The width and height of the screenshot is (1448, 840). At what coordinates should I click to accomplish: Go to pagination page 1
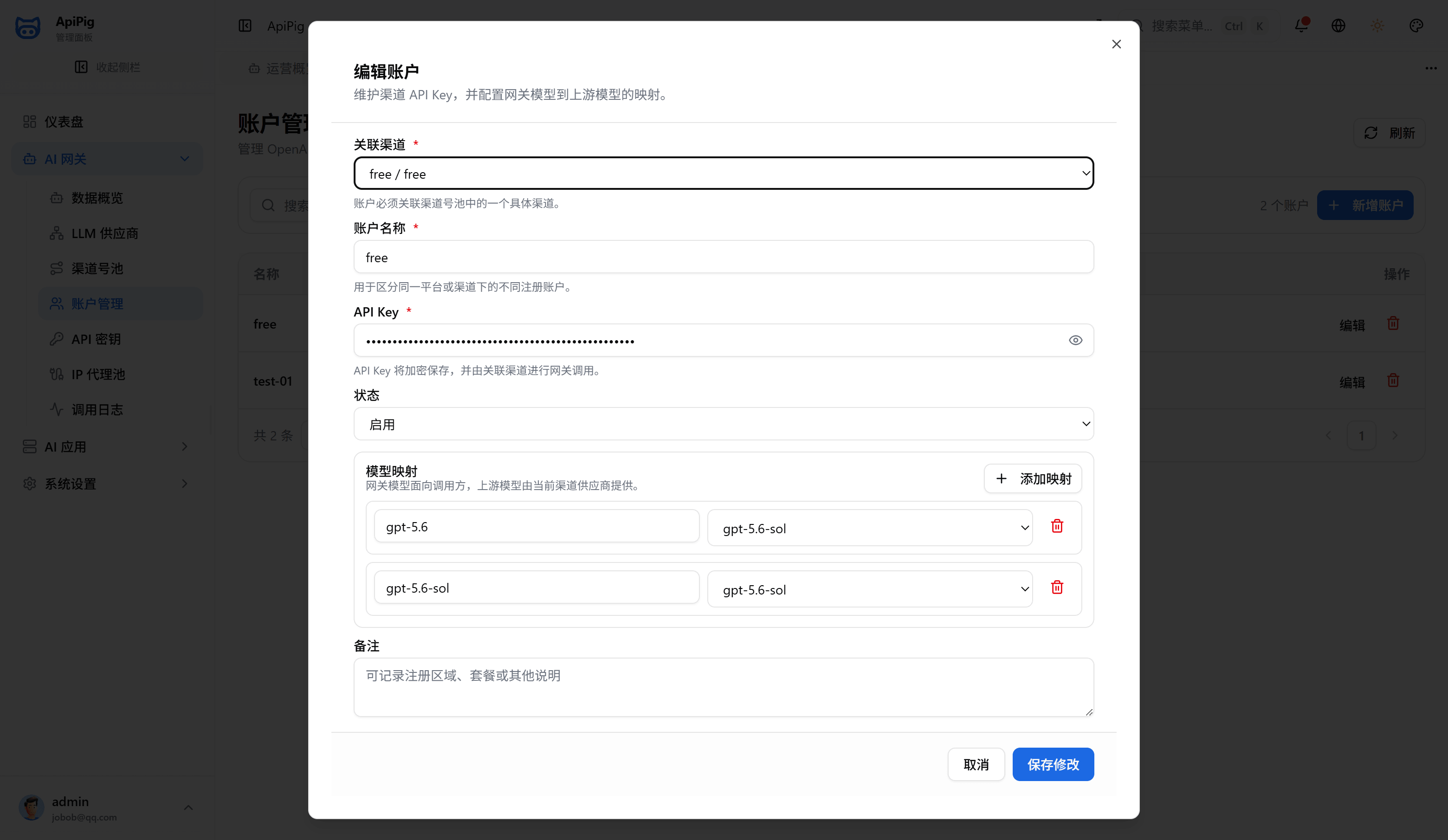pyautogui.click(x=1361, y=435)
